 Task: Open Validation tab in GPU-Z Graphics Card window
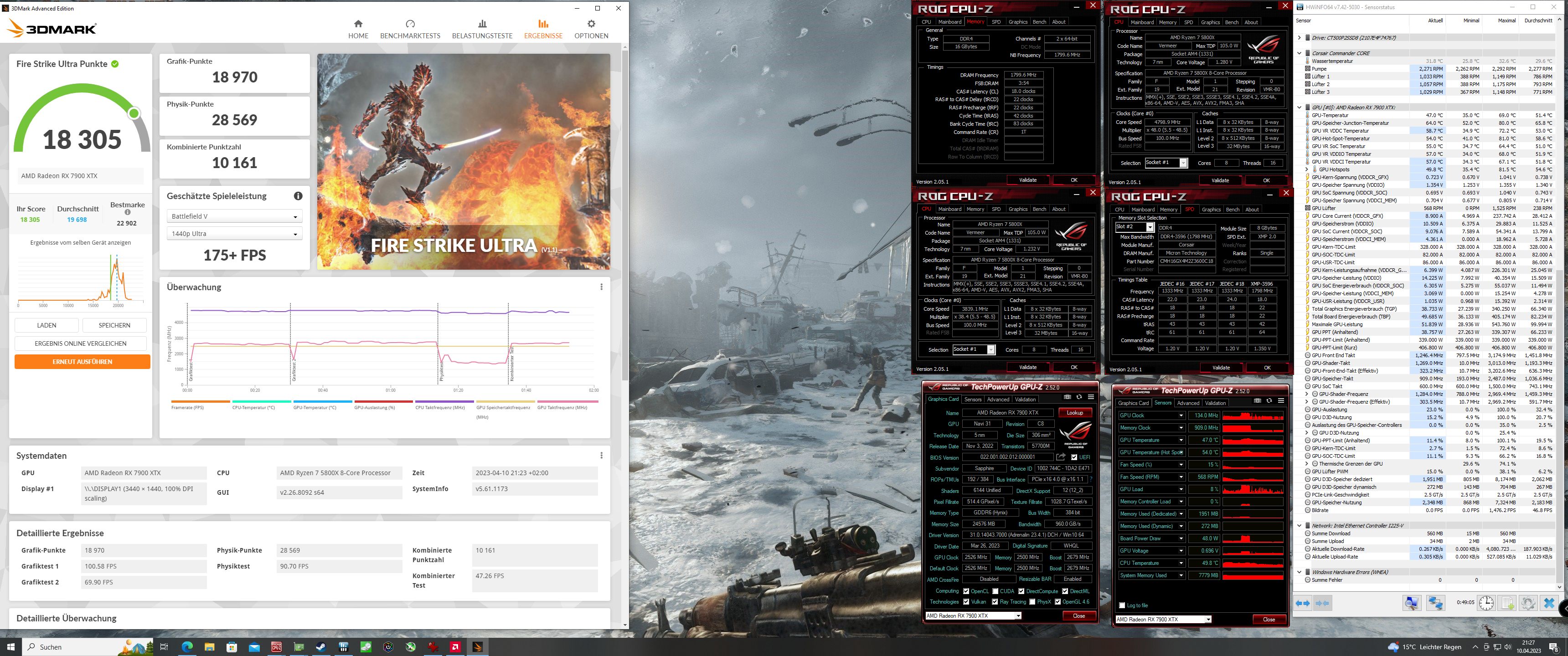pos(1025,399)
